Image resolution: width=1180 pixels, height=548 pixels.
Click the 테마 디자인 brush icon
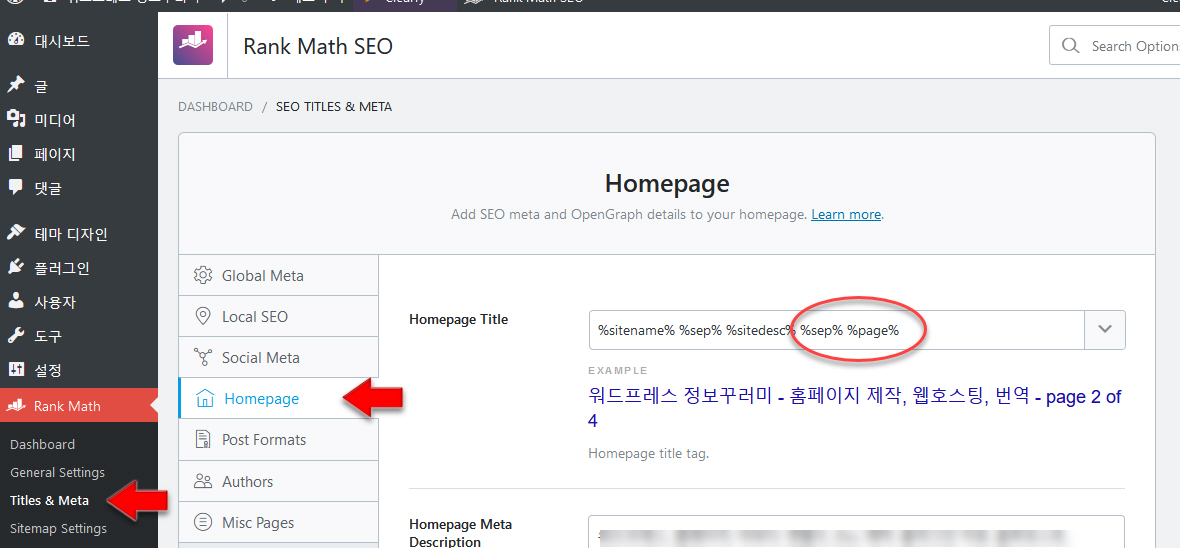[15, 233]
